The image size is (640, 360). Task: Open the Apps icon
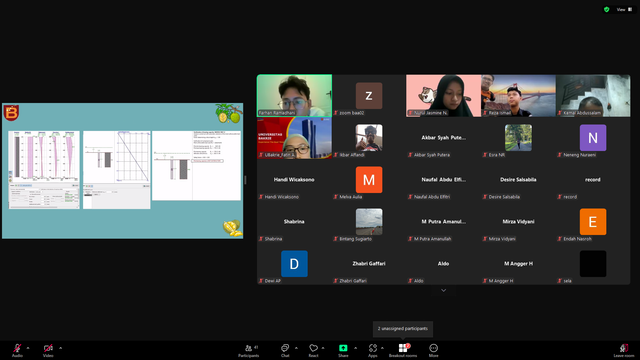click(x=373, y=348)
